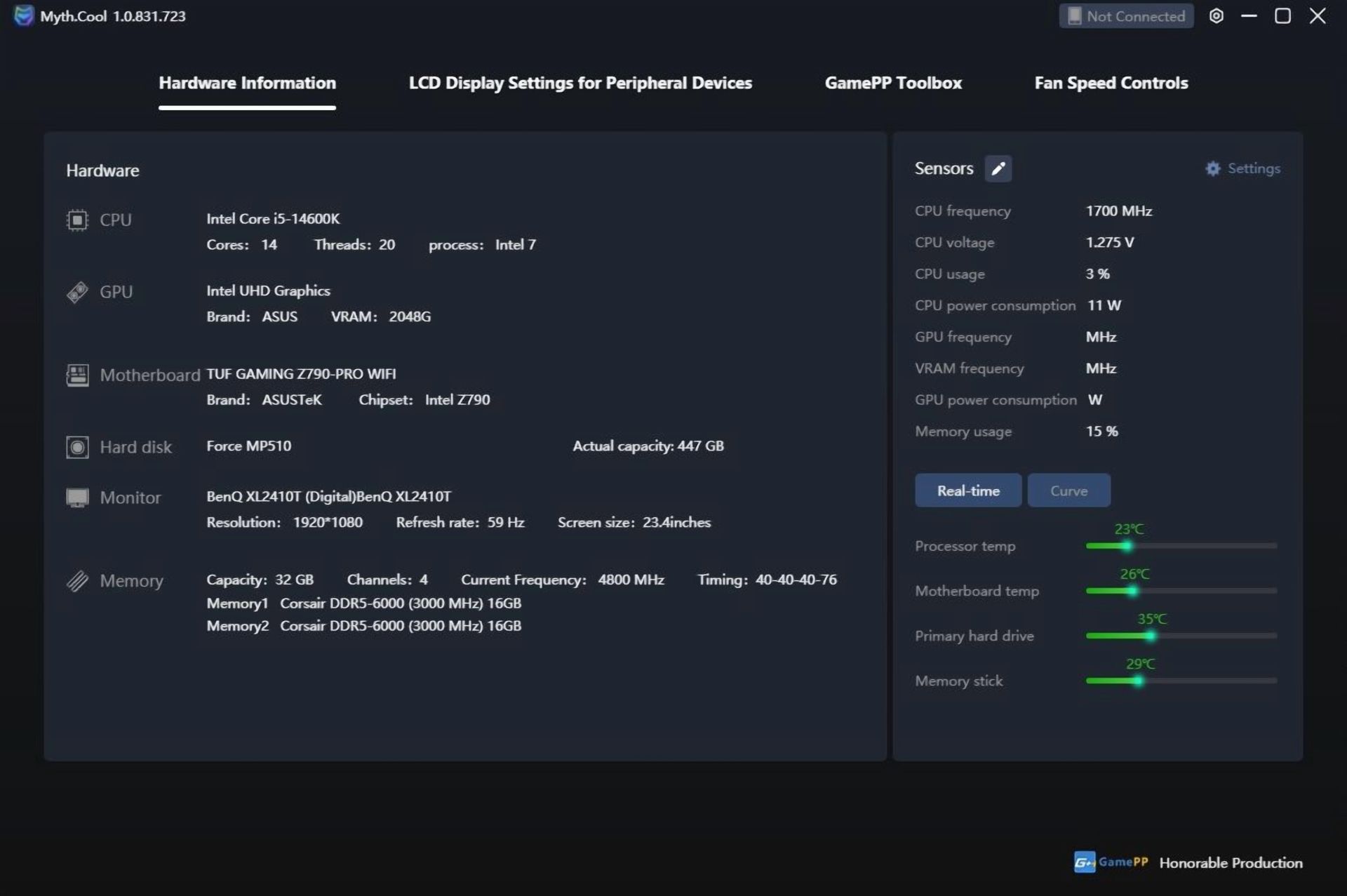Image resolution: width=1347 pixels, height=896 pixels.
Task: Click the Myth.Cool app logo icon
Action: coord(23,15)
